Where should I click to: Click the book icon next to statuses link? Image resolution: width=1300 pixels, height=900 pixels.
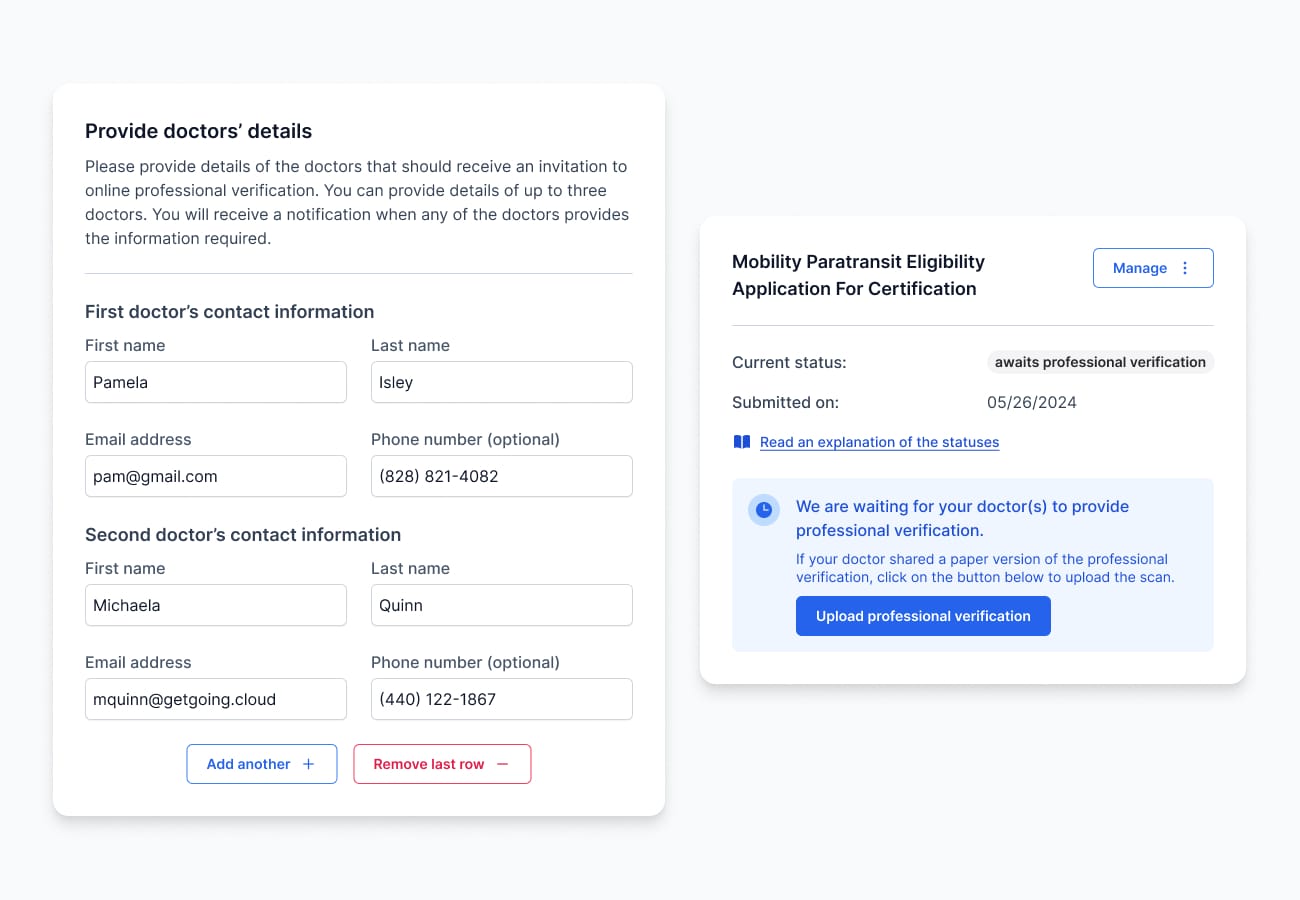click(742, 442)
